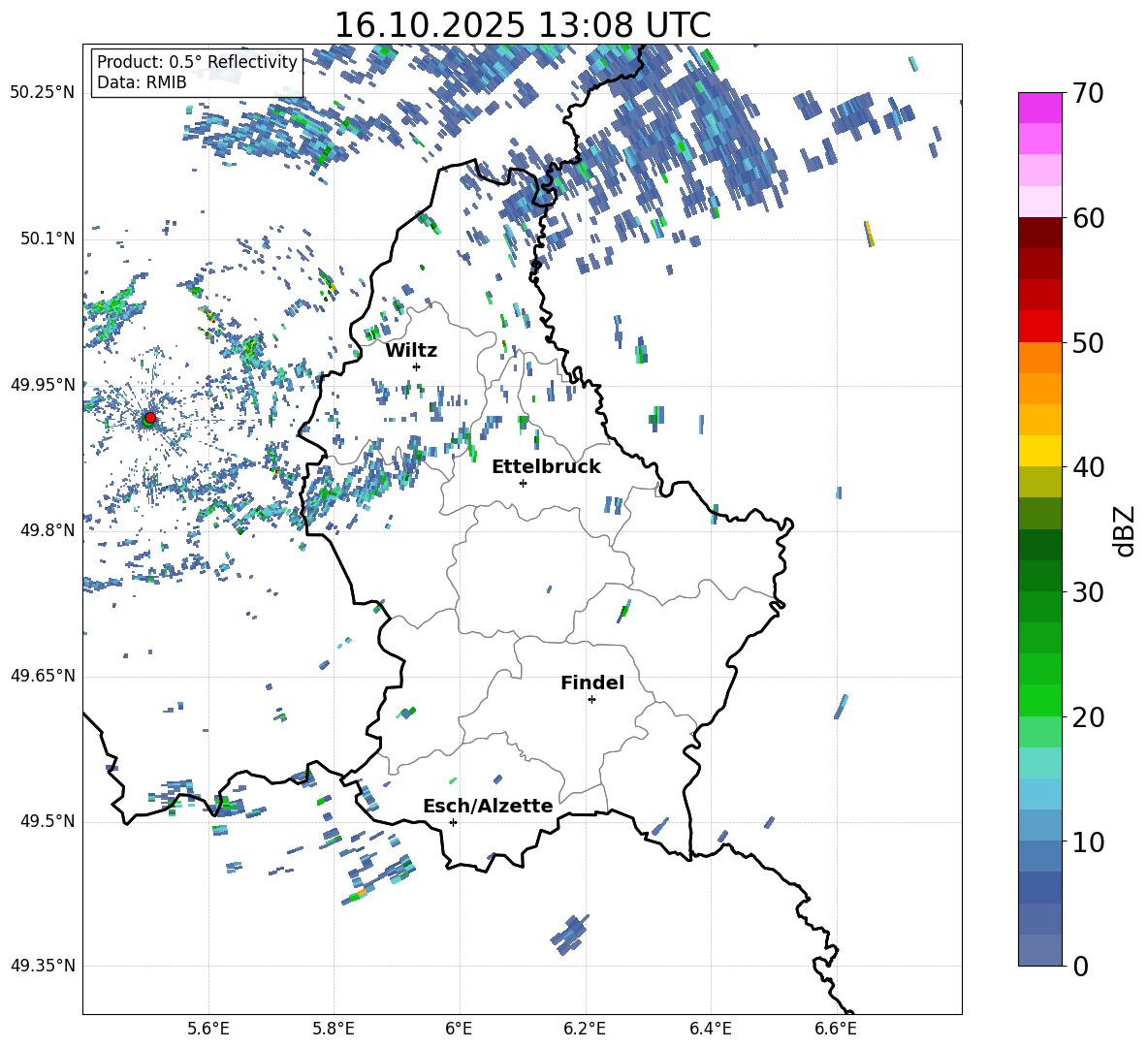Click the Findel station cross marker
Image resolution: width=1148 pixels, height=1048 pixels.
pyautogui.click(x=591, y=700)
